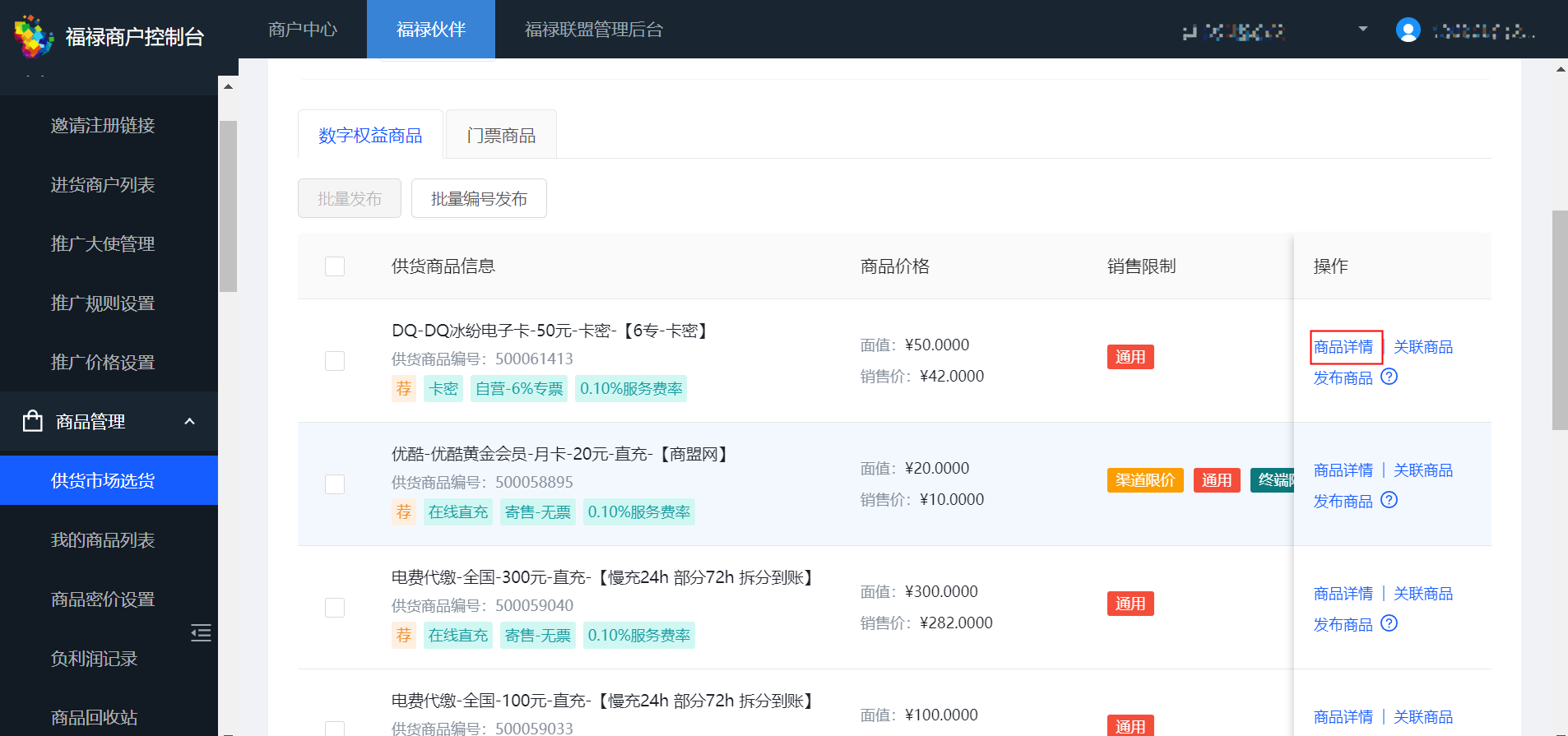1568x736 pixels.
Task: Open 商品详情 for 电费代缴-全国-300元 row
Action: coord(1343,594)
